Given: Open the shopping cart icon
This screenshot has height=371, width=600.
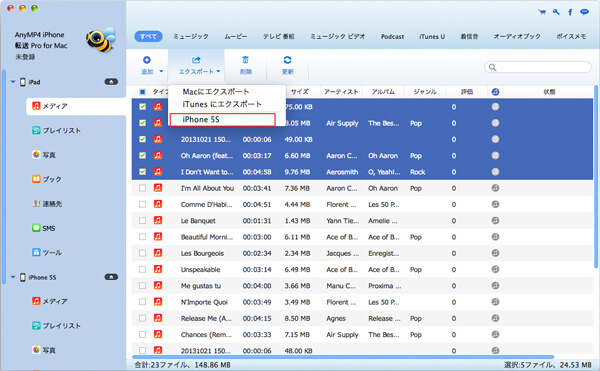Looking at the screenshot, I should pos(542,12).
